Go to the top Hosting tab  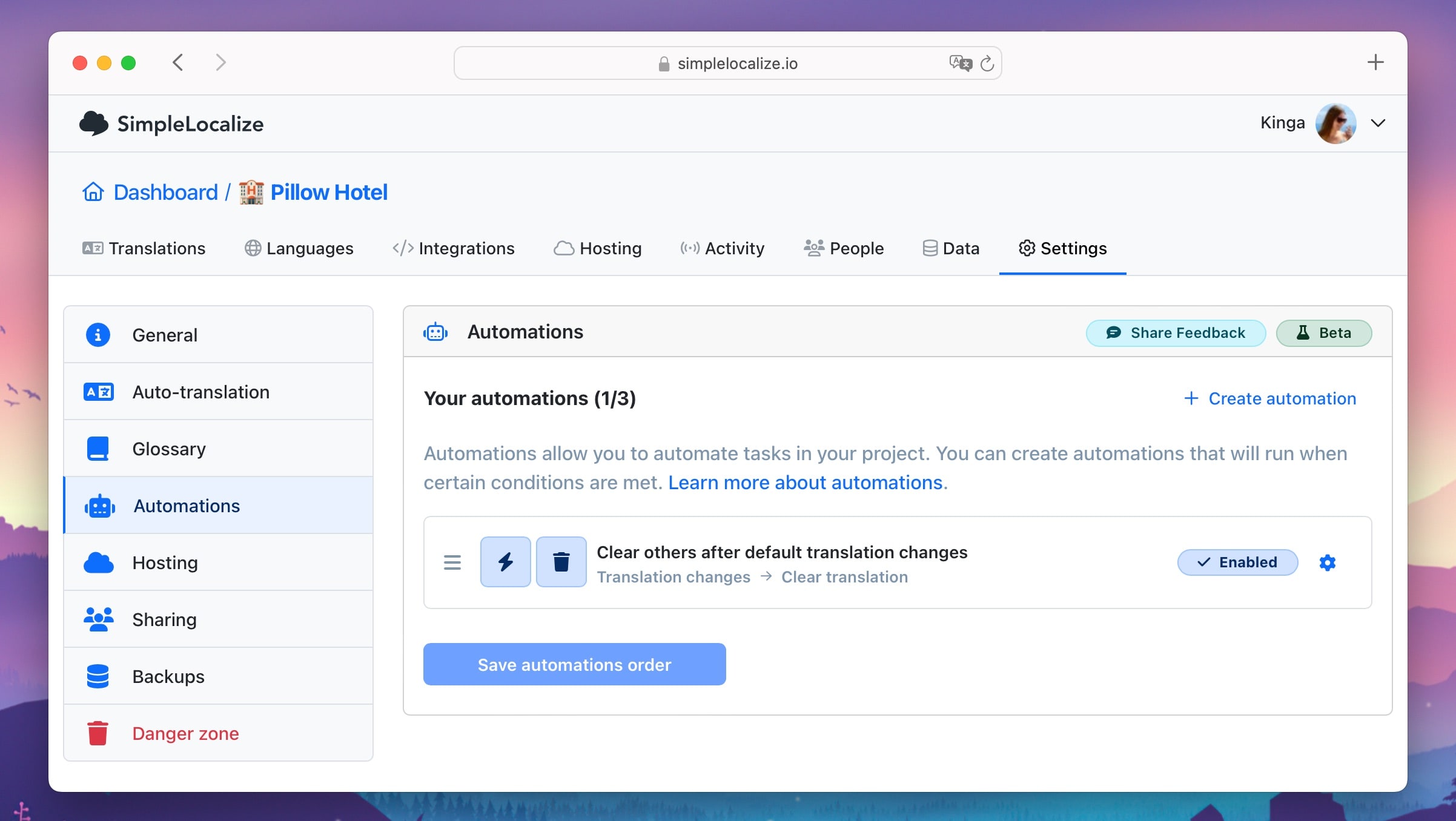pos(597,248)
